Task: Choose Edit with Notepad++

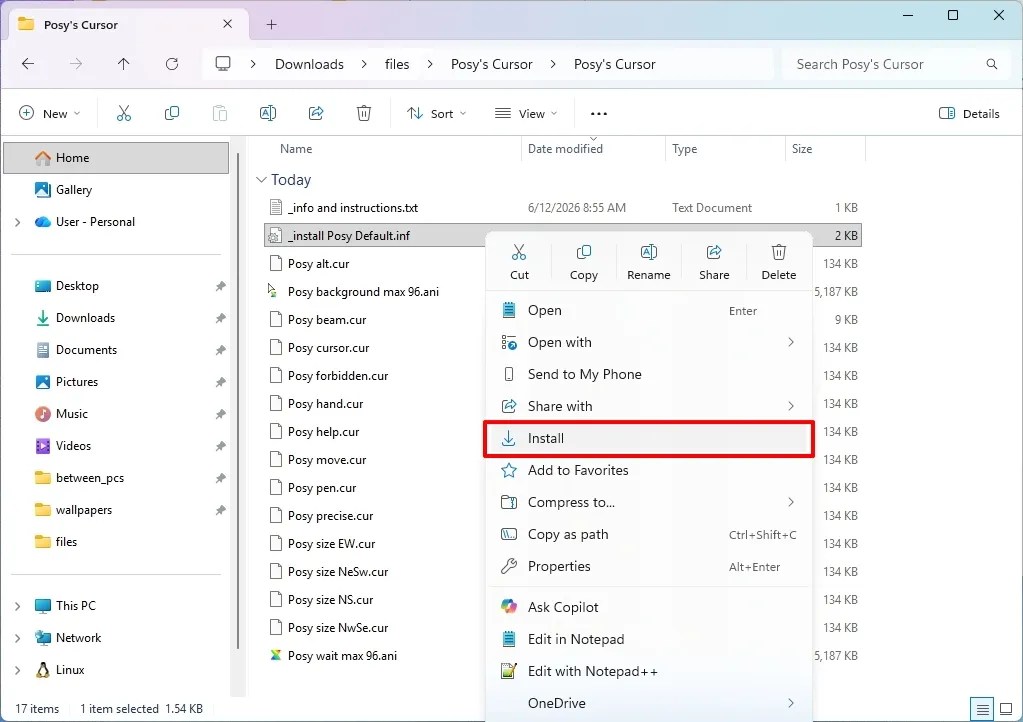Action: click(649, 671)
